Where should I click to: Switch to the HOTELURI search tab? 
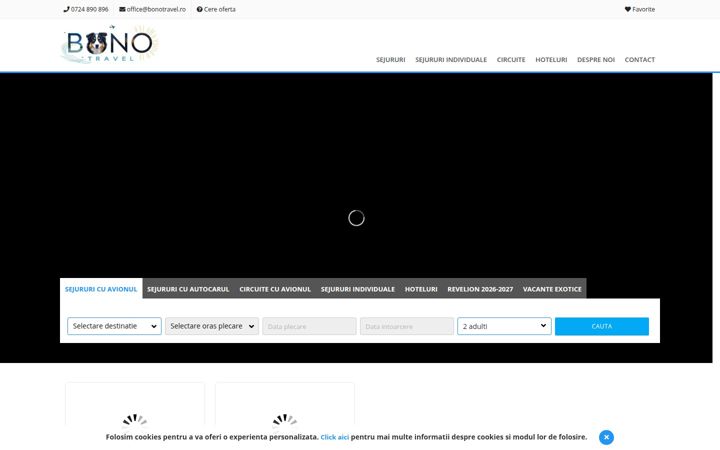[421, 289]
